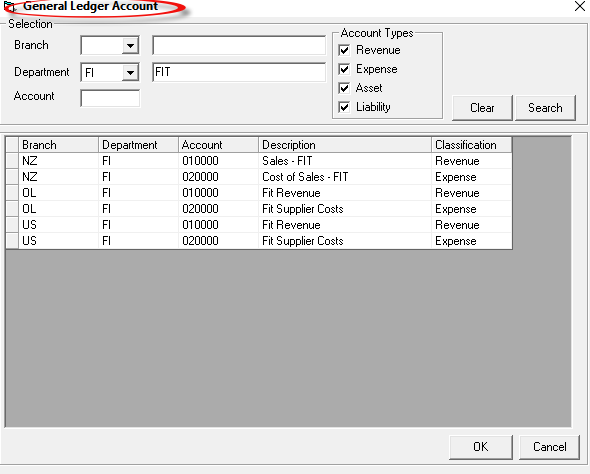Image resolution: width=590 pixels, height=474 pixels.
Task: Toggle the Liability checkbox
Action: pyautogui.click(x=344, y=107)
